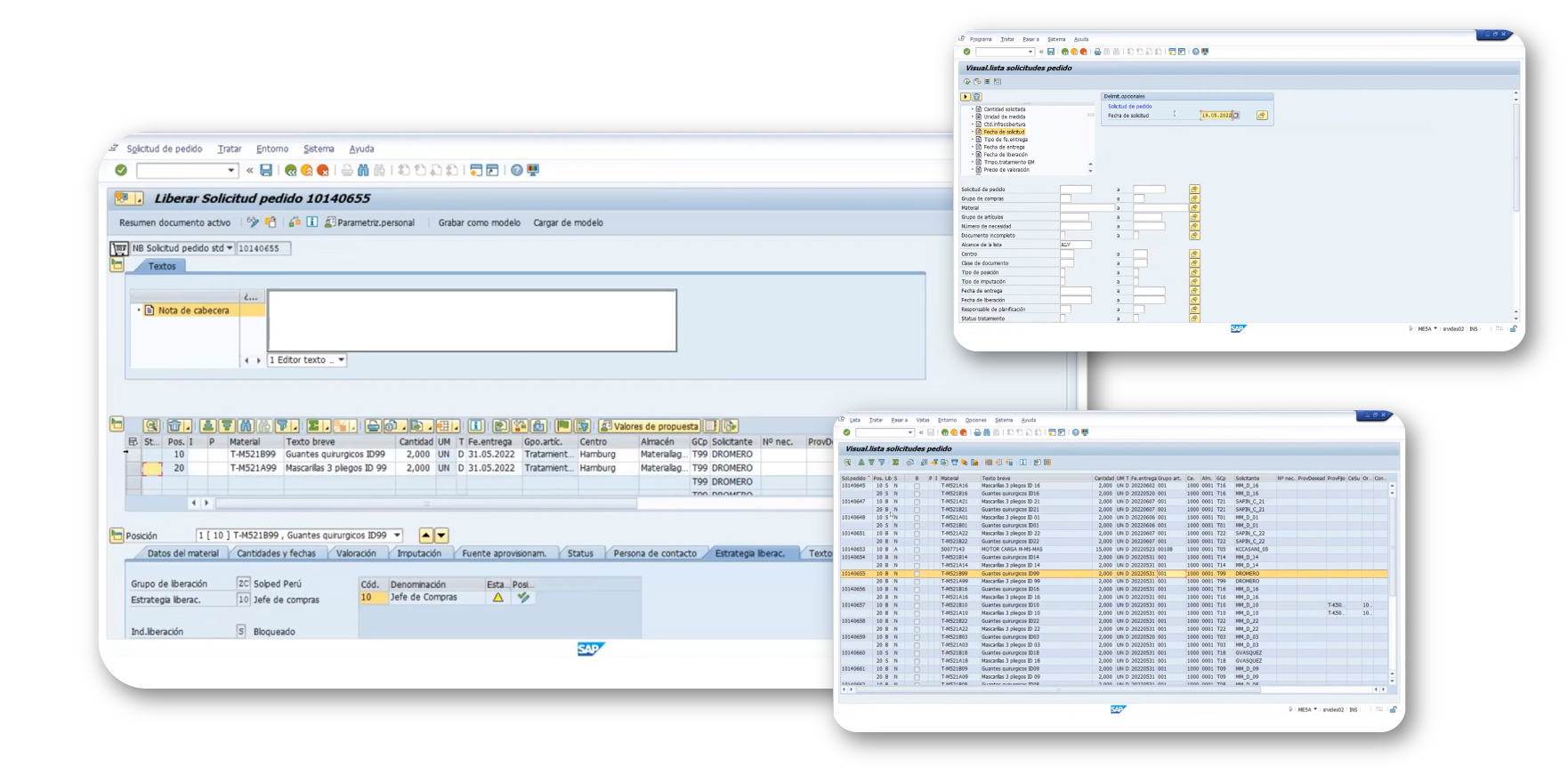Screen dimensions: 1568x774
Task: Click Help question-mark icon in Liberar Solicitud toolbar
Action: [x=517, y=170]
